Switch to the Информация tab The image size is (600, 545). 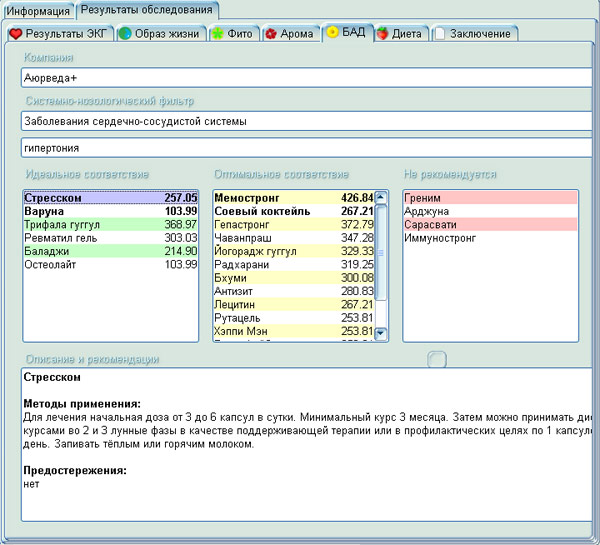pyautogui.click(x=38, y=11)
